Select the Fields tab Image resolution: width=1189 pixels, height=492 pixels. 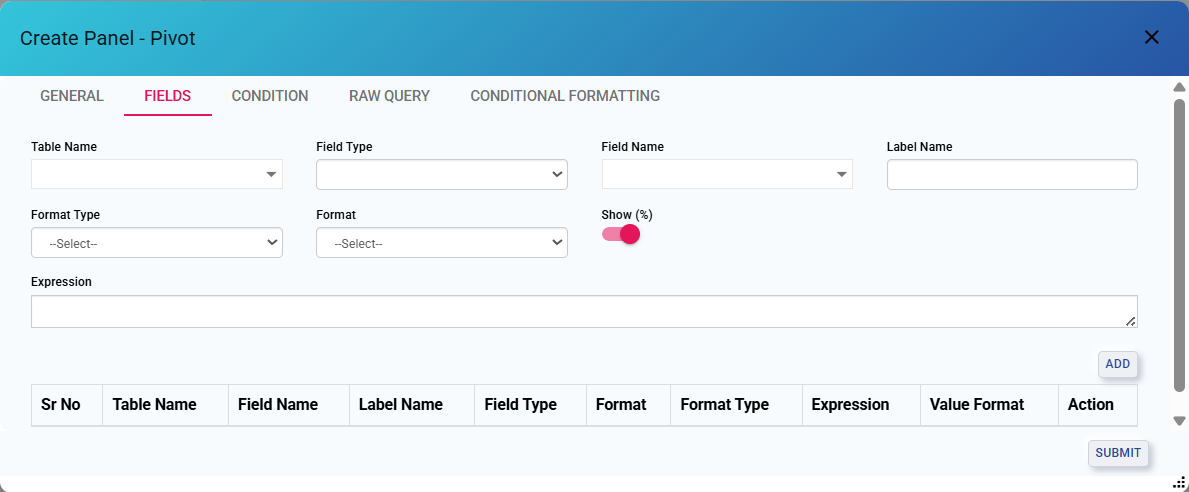click(x=167, y=96)
